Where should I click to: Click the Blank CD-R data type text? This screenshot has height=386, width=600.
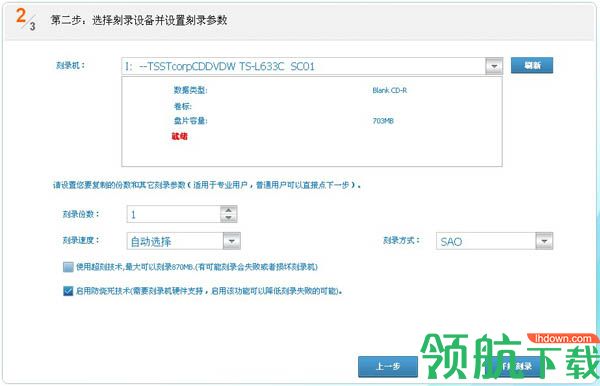[x=390, y=90]
